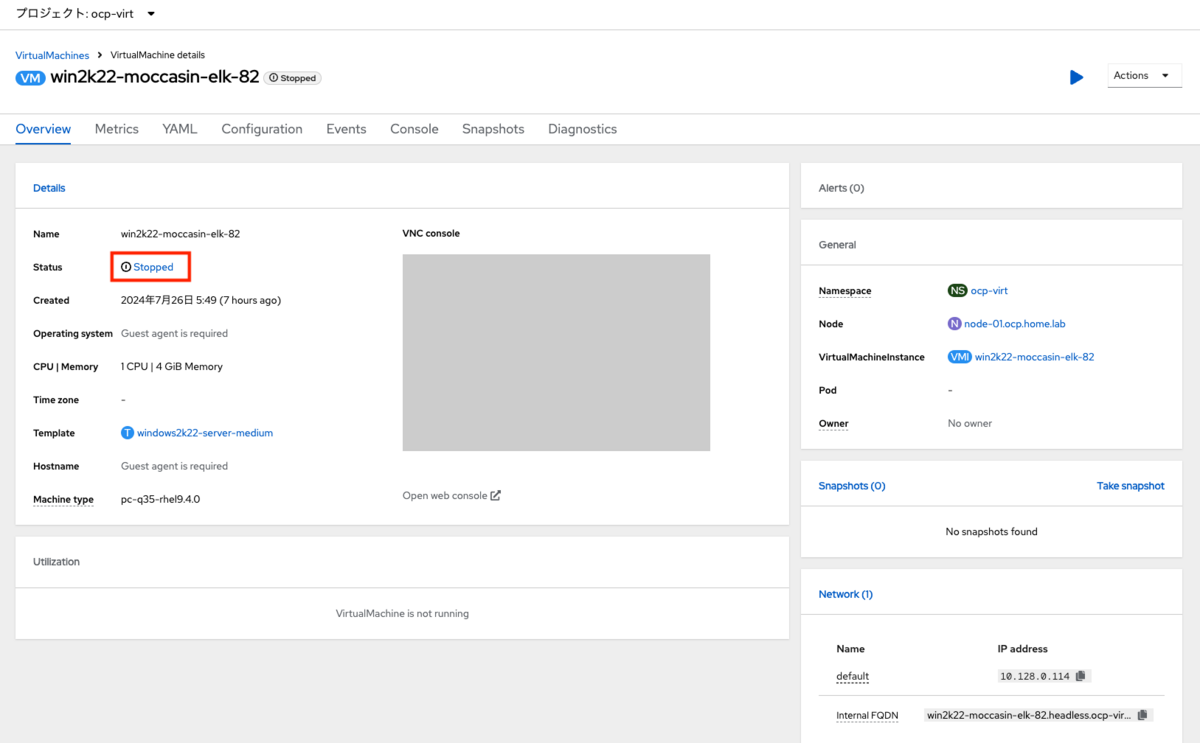This screenshot has height=743, width=1200.
Task: Open the Diagnostics tab
Action: click(582, 129)
